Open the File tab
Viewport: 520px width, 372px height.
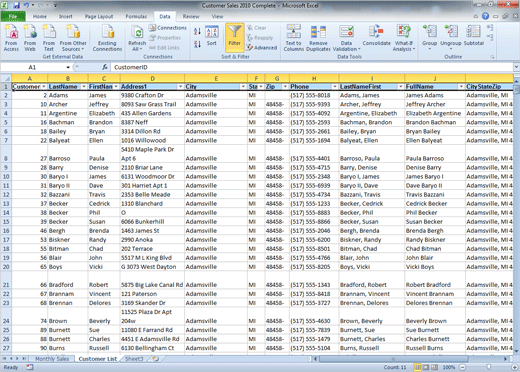[13, 16]
